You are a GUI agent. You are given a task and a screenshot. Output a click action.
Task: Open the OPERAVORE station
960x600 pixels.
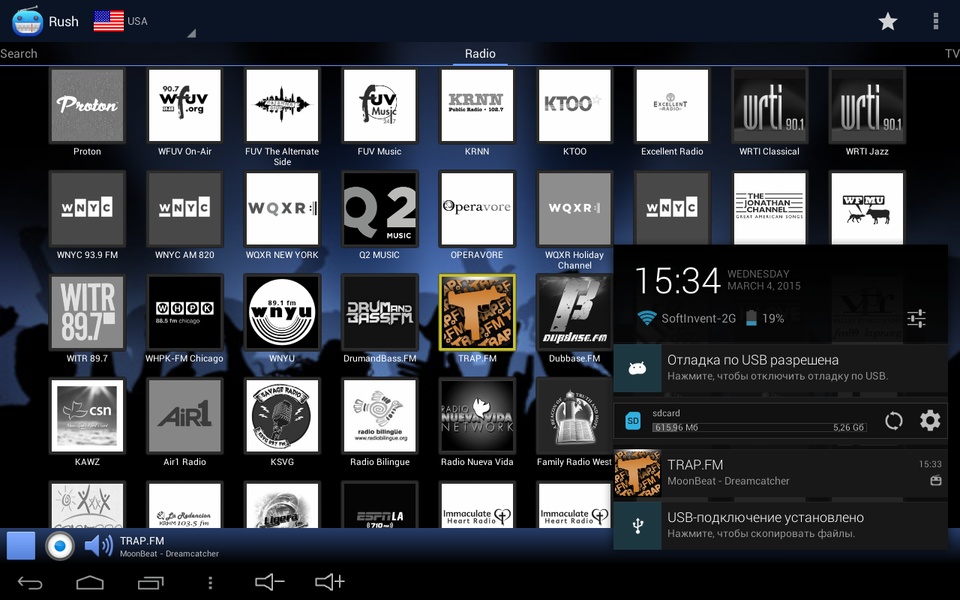click(x=477, y=209)
